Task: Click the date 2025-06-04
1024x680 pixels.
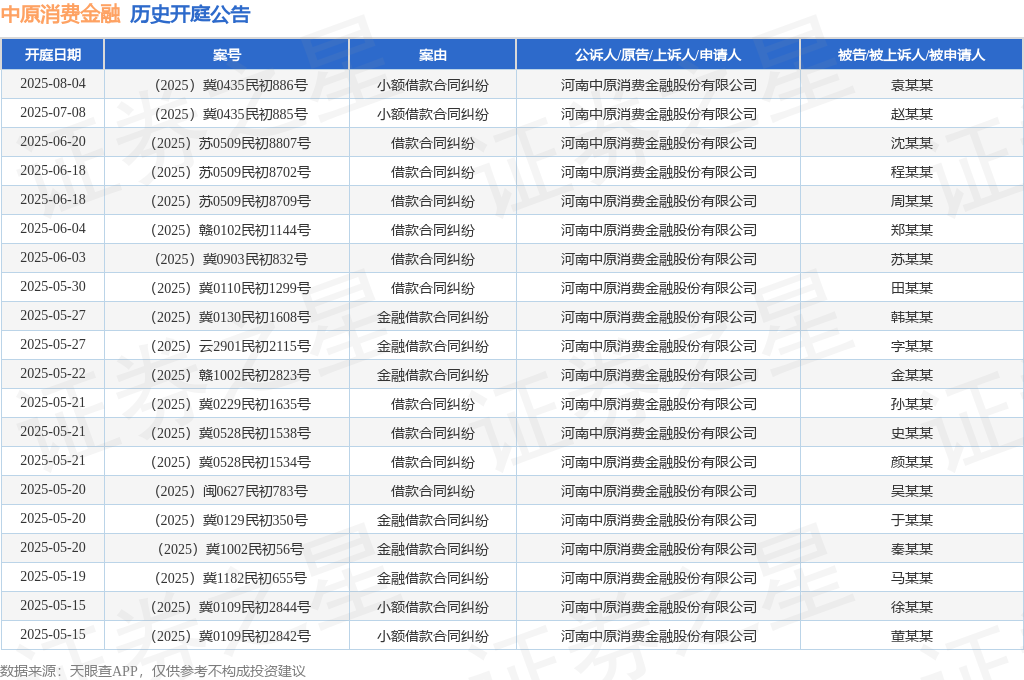Action: click(53, 229)
